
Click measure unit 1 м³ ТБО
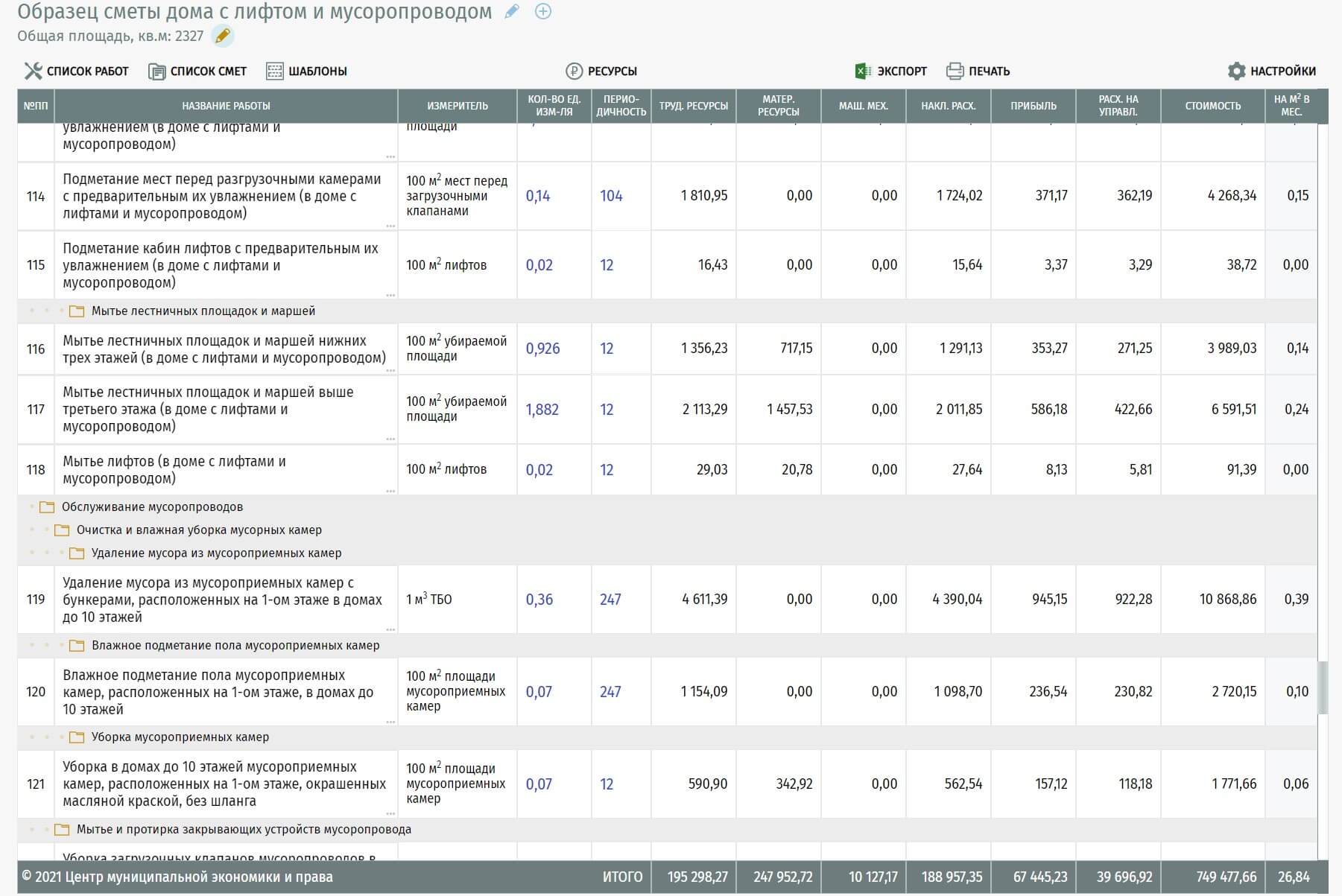point(429,600)
